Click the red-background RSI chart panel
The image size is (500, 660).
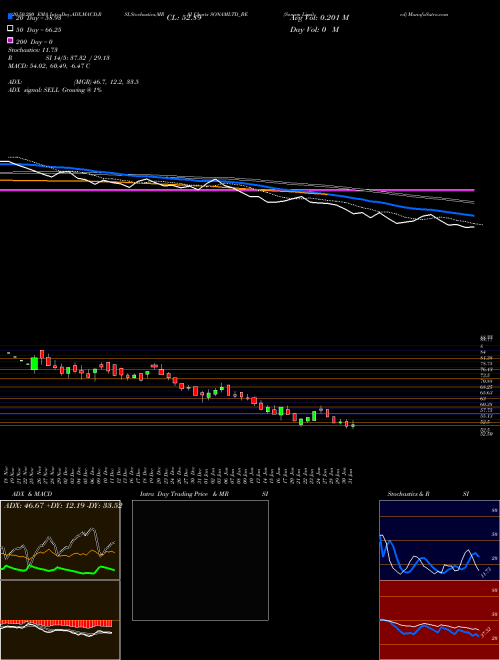point(439,620)
